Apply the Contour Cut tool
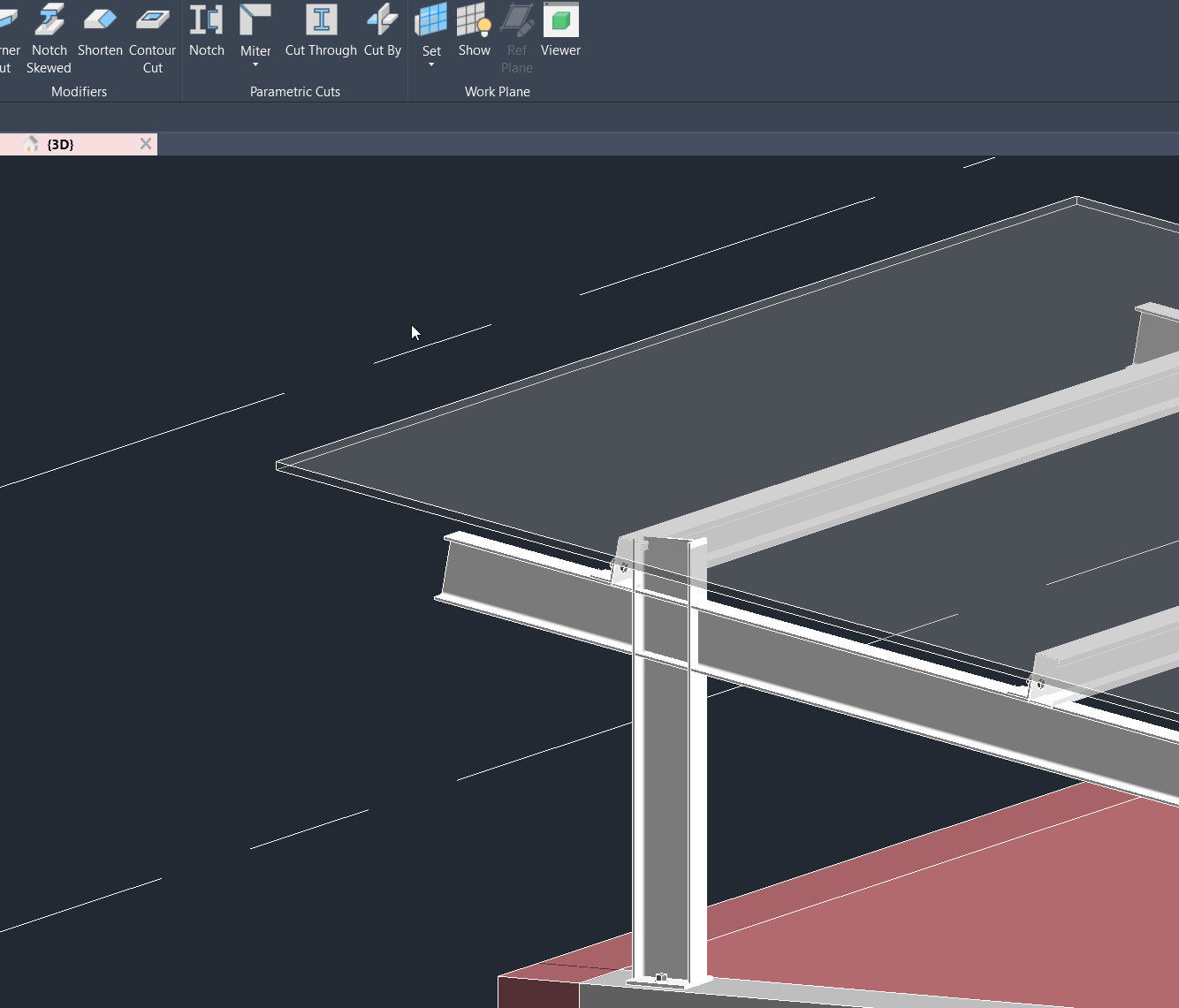 point(152,35)
